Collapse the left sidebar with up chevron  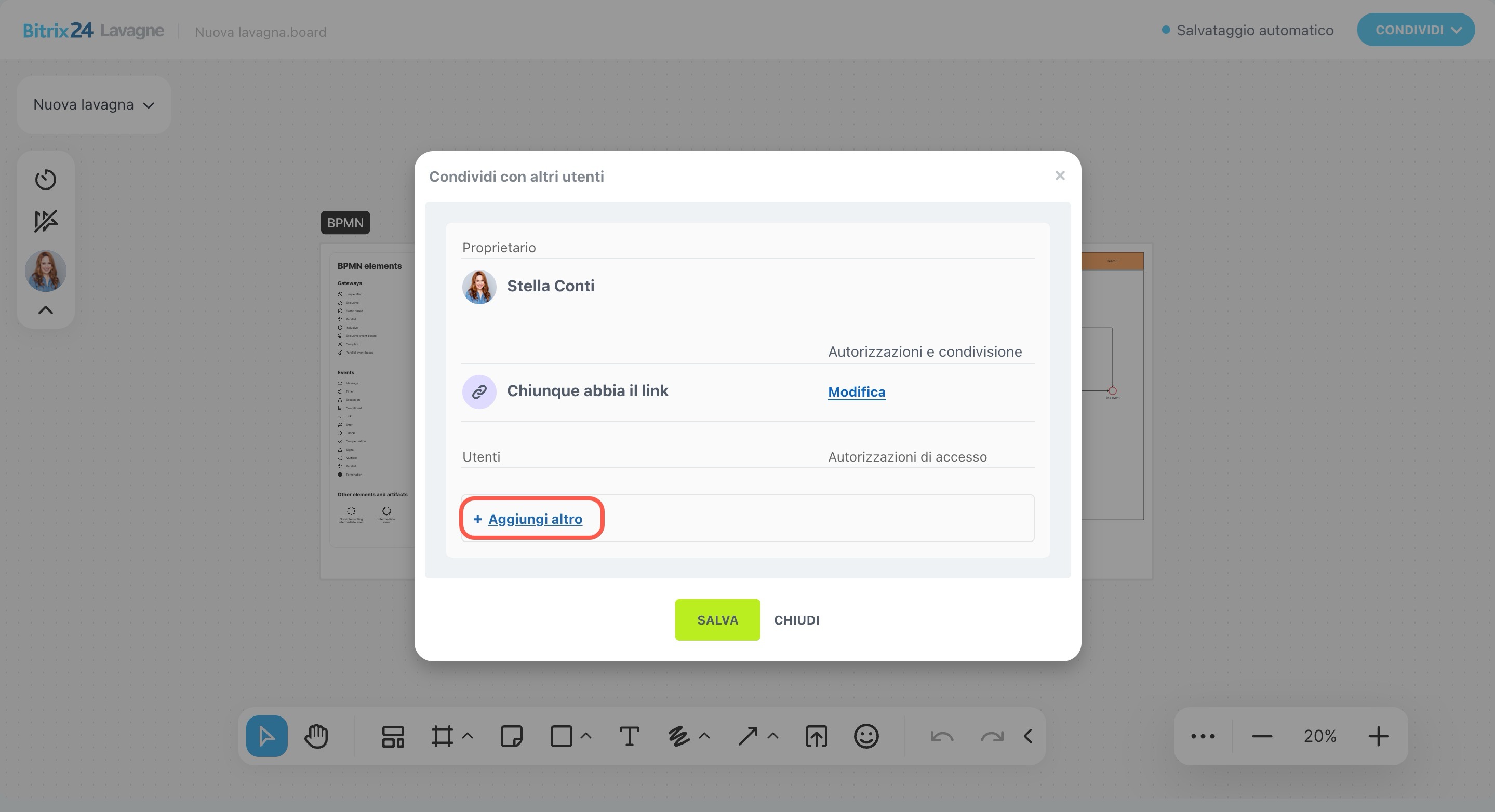pyautogui.click(x=45, y=310)
